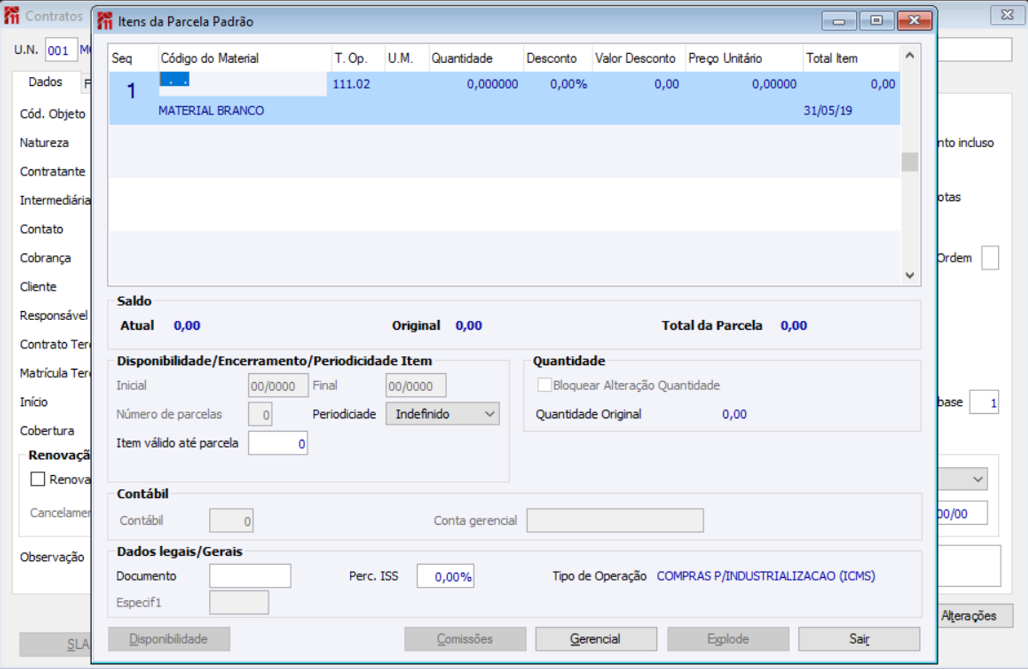This screenshot has height=669, width=1028.
Task: Click the Inicial date field
Action: (278, 386)
